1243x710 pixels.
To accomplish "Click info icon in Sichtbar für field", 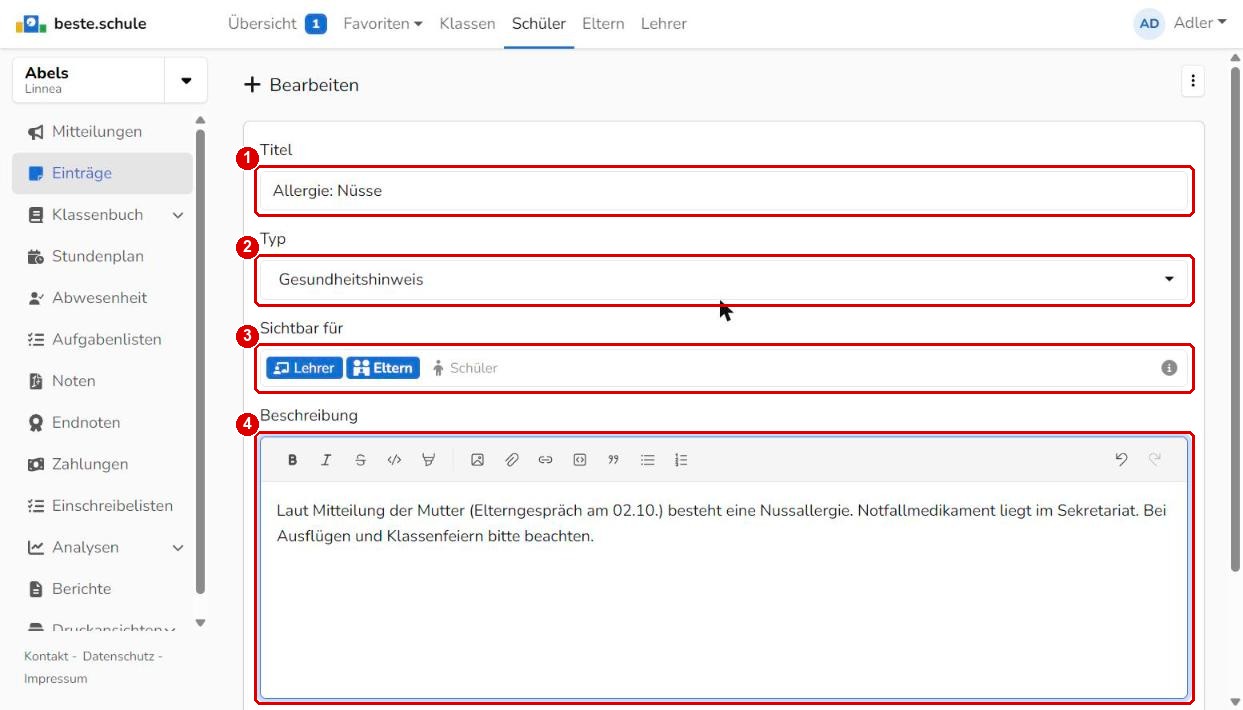I will click(1168, 368).
